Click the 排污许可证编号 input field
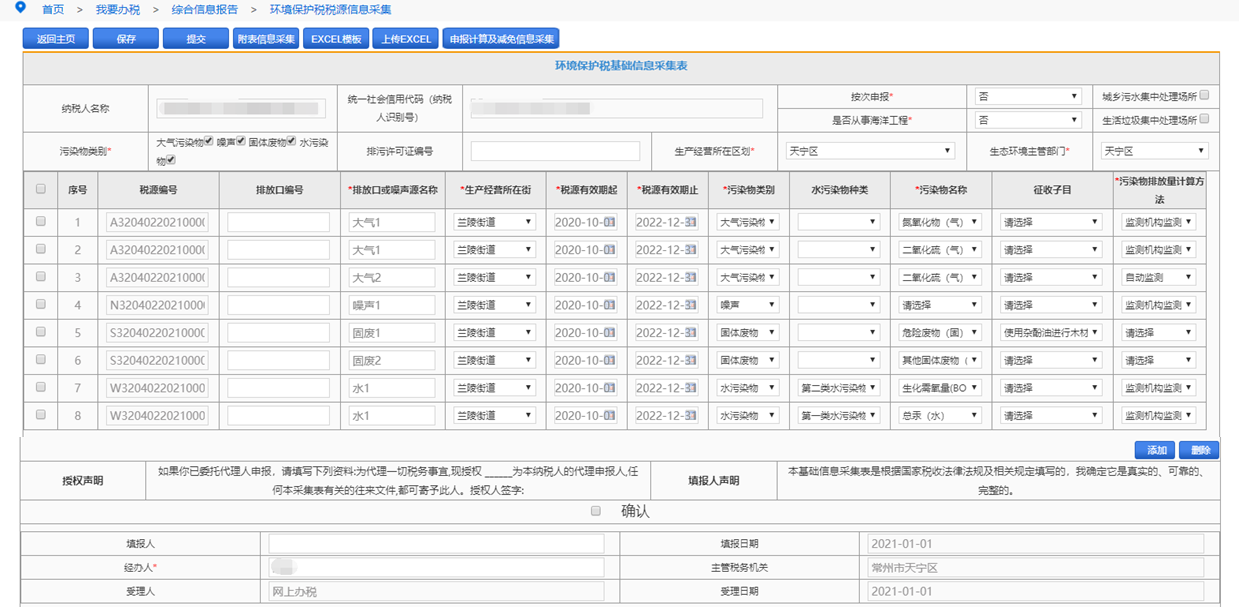Image resolution: width=1239 pixels, height=607 pixels. click(555, 151)
